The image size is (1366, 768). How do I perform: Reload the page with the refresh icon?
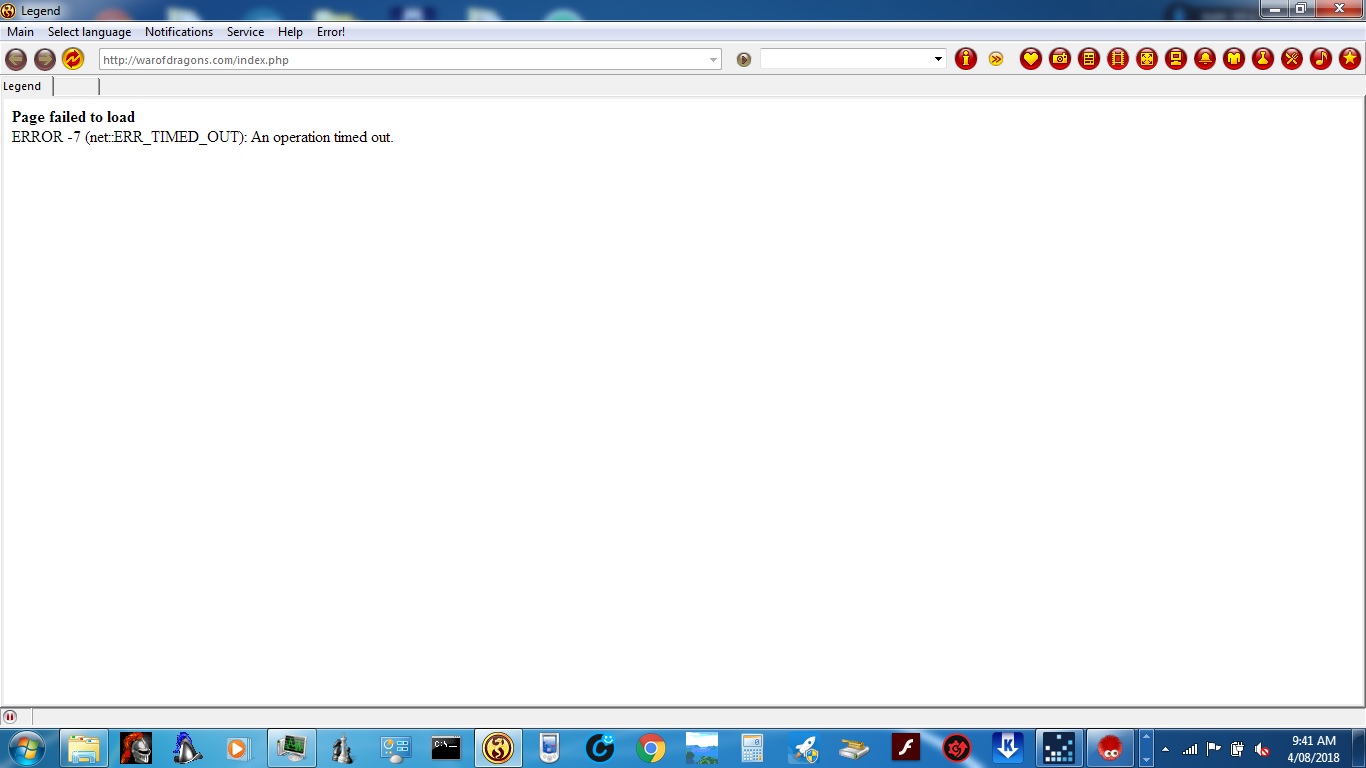[73, 59]
